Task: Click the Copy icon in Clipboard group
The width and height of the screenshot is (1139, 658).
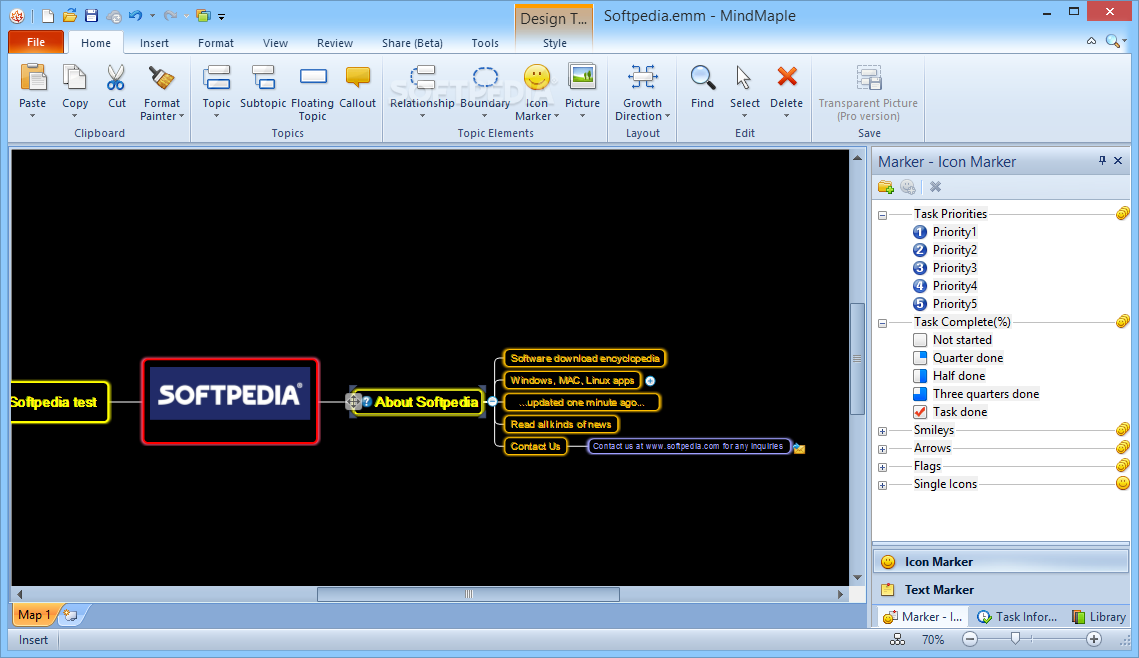Action: click(x=75, y=78)
